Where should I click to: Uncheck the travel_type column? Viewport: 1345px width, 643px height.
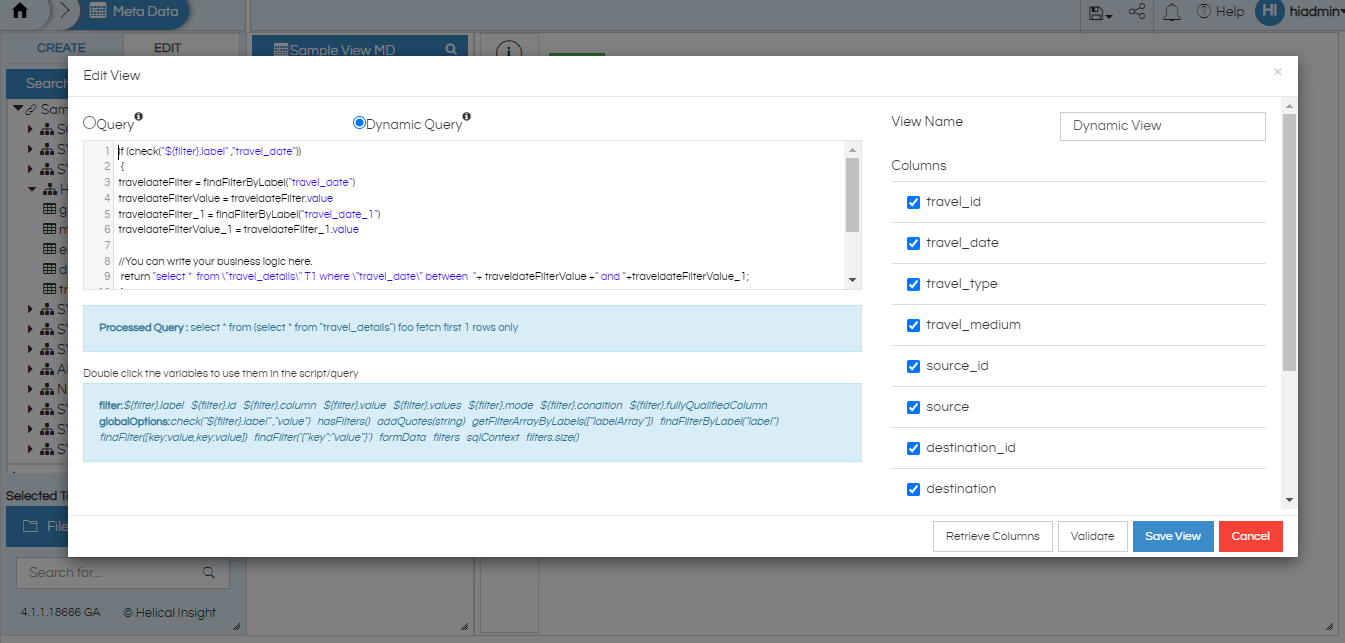[913, 284]
